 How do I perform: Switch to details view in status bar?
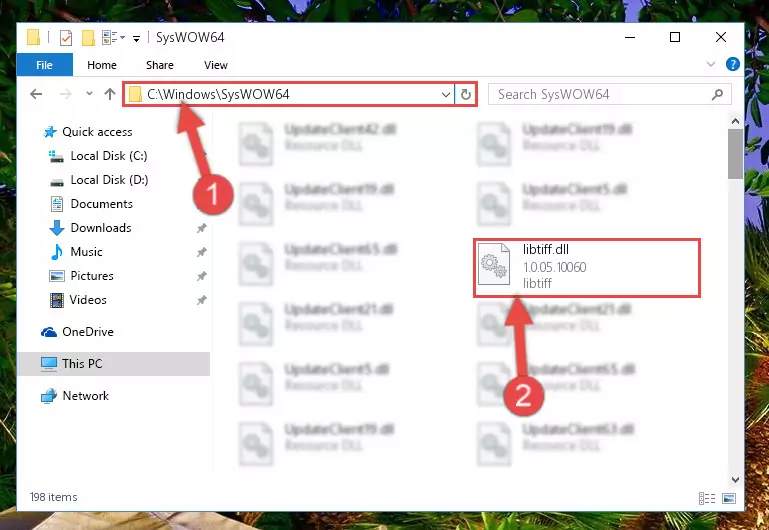pyautogui.click(x=707, y=499)
